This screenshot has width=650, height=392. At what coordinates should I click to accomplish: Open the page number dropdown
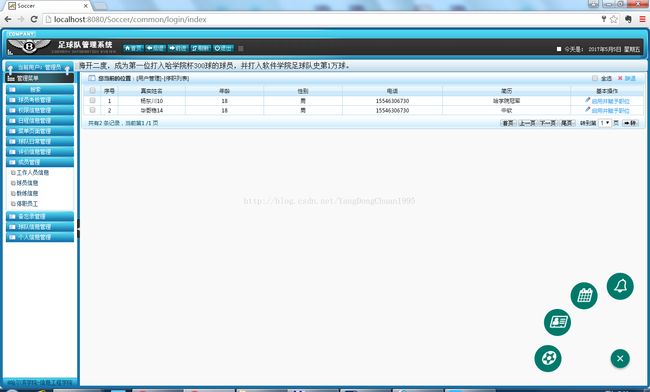click(x=605, y=123)
